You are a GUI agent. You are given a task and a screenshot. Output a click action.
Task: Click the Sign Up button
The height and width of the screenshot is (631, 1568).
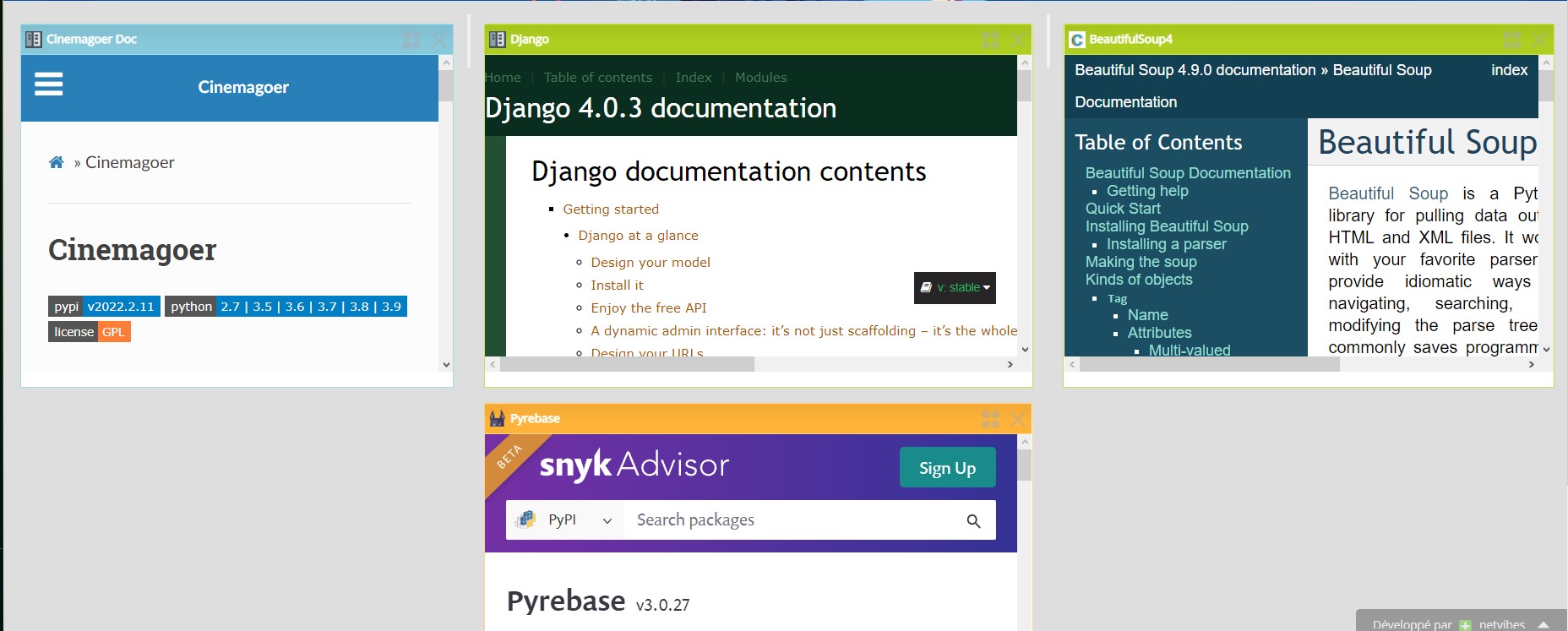[947, 468]
